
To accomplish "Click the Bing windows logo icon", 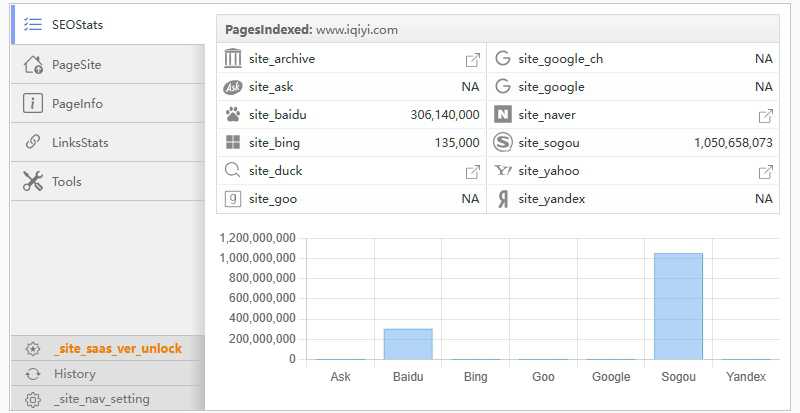I will tap(233, 143).
